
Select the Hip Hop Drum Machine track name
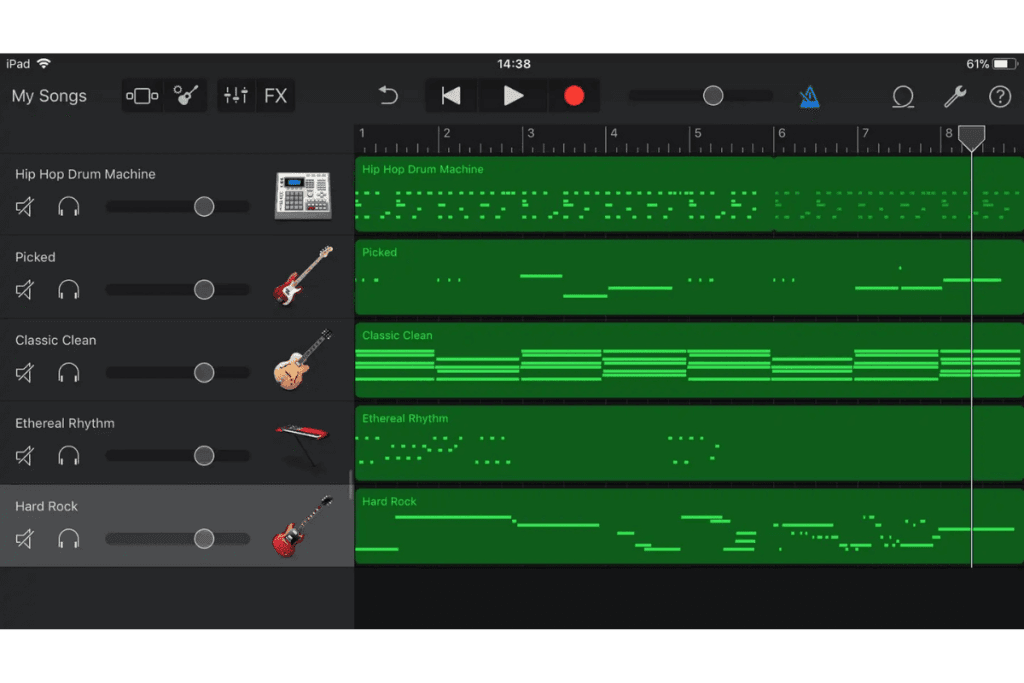(x=85, y=174)
